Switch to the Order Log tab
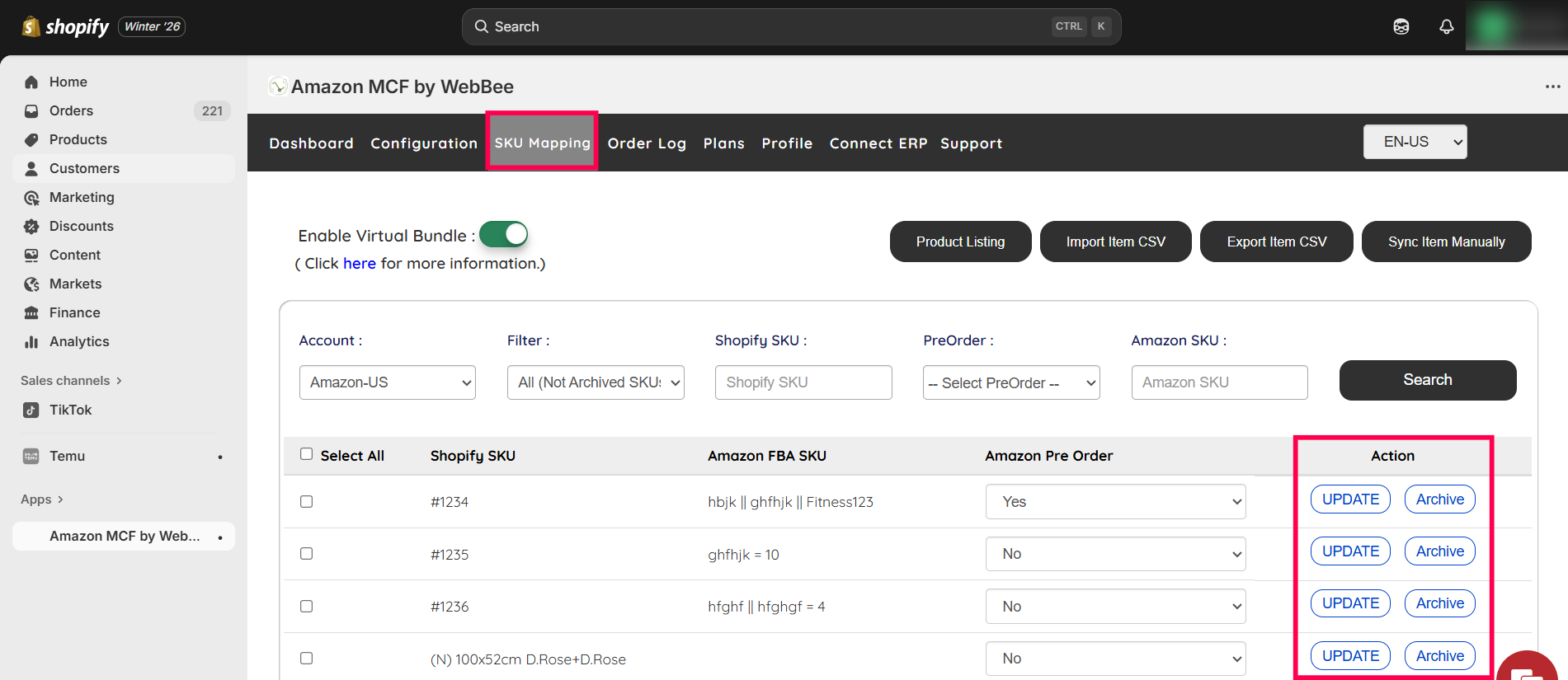 (647, 143)
